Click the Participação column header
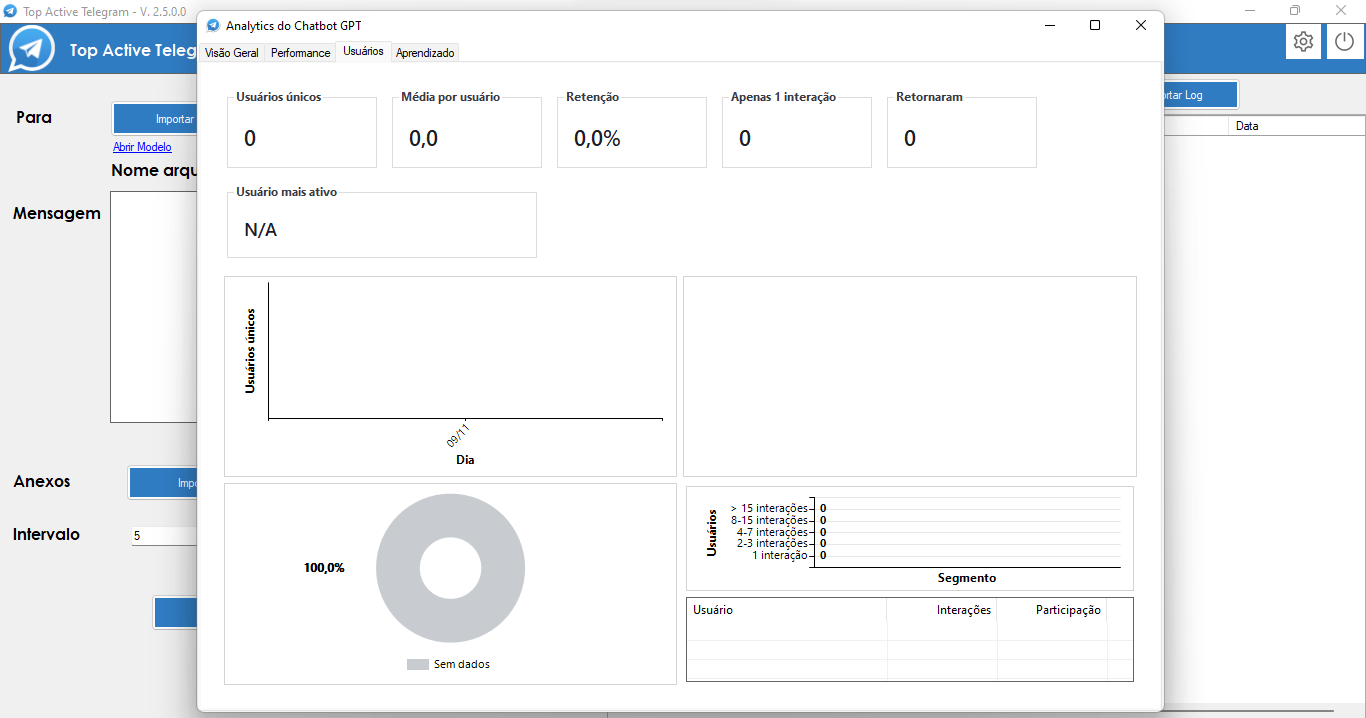Viewport: 1366px width, 718px height. 1052,610
